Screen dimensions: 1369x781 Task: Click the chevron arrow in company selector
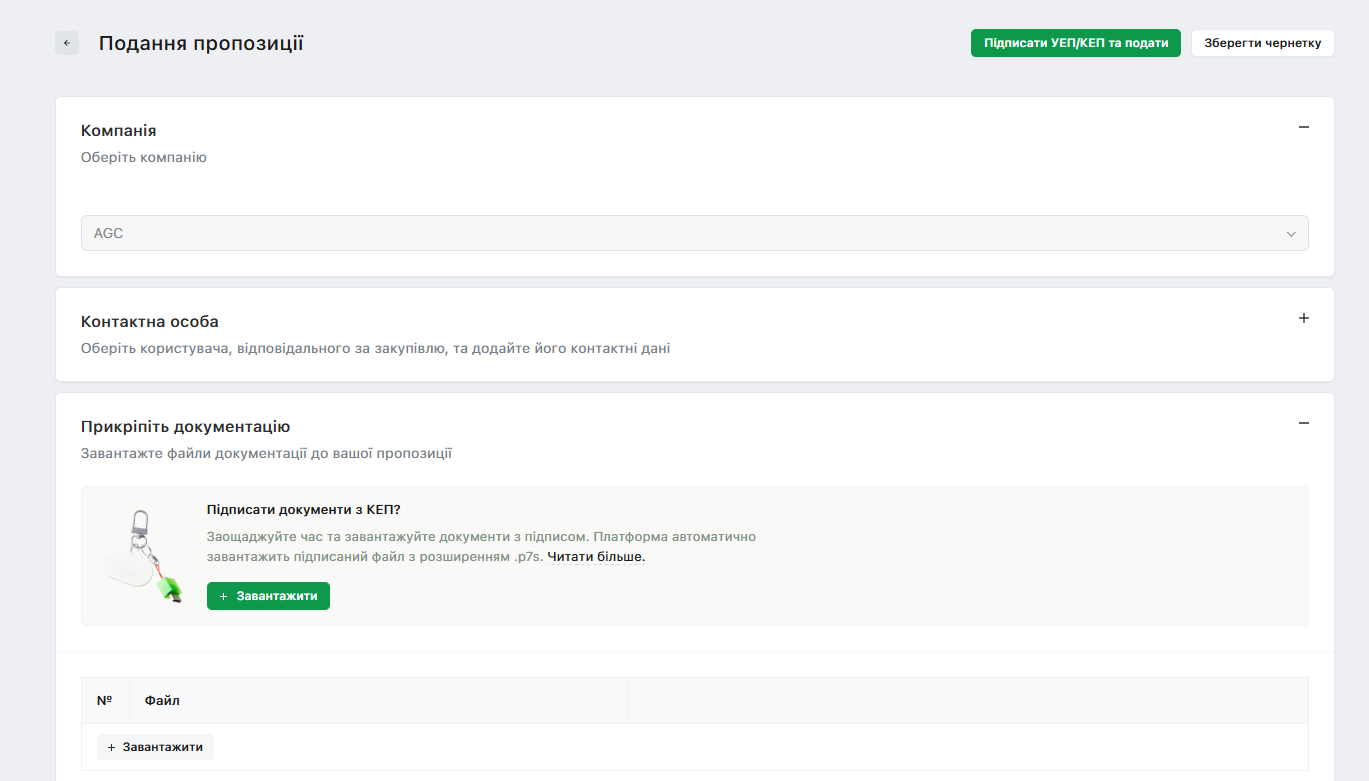point(1291,234)
